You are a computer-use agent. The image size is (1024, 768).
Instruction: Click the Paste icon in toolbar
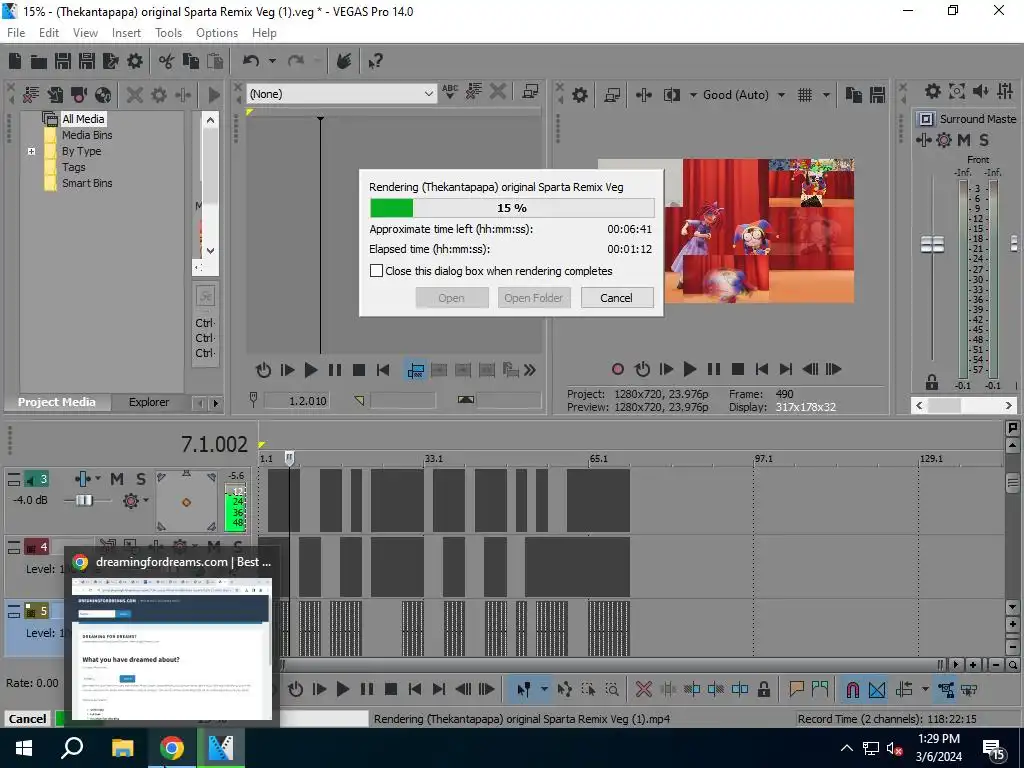(x=215, y=61)
